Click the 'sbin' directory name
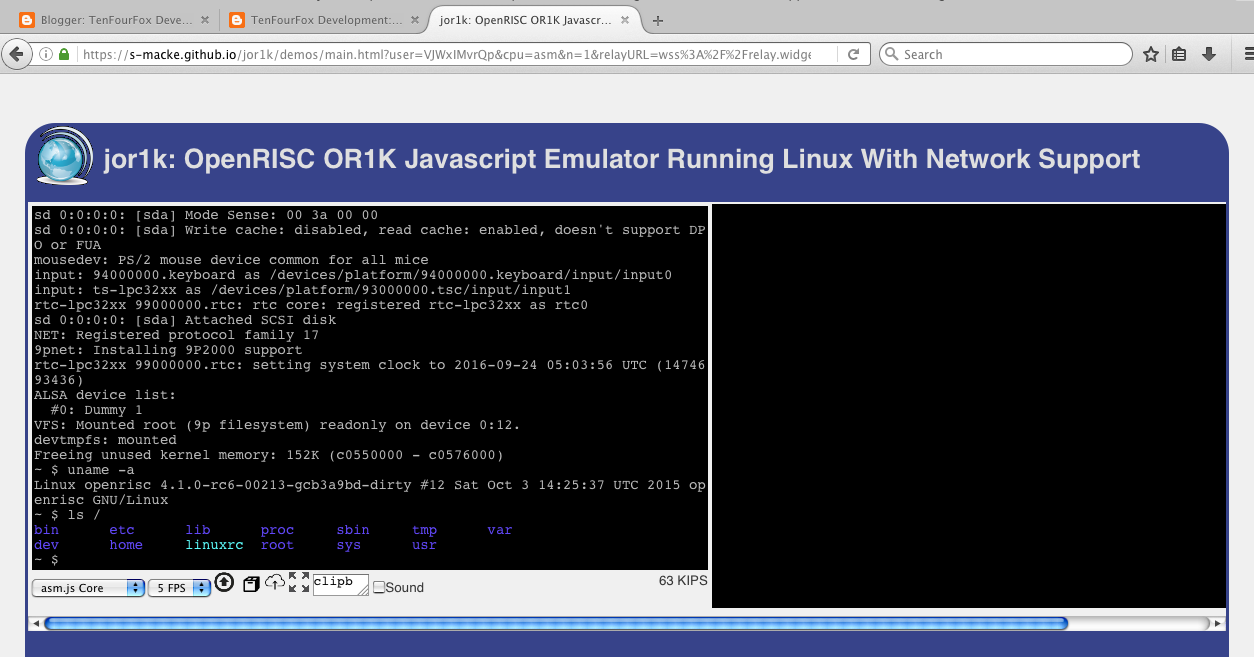This screenshot has height=657, width=1254. coord(353,530)
